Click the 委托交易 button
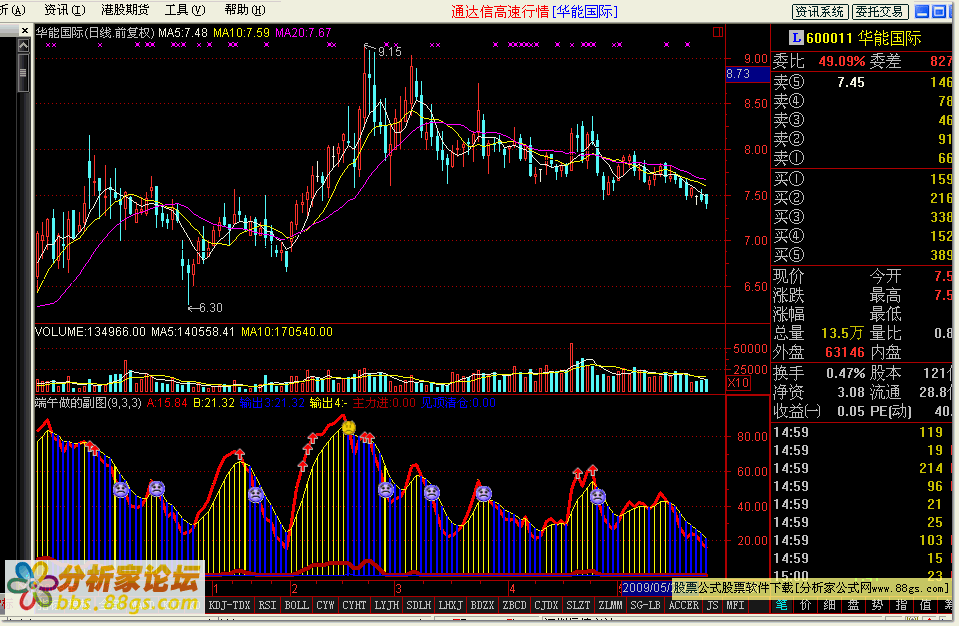Screen dimensions: 959x626 click(879, 12)
